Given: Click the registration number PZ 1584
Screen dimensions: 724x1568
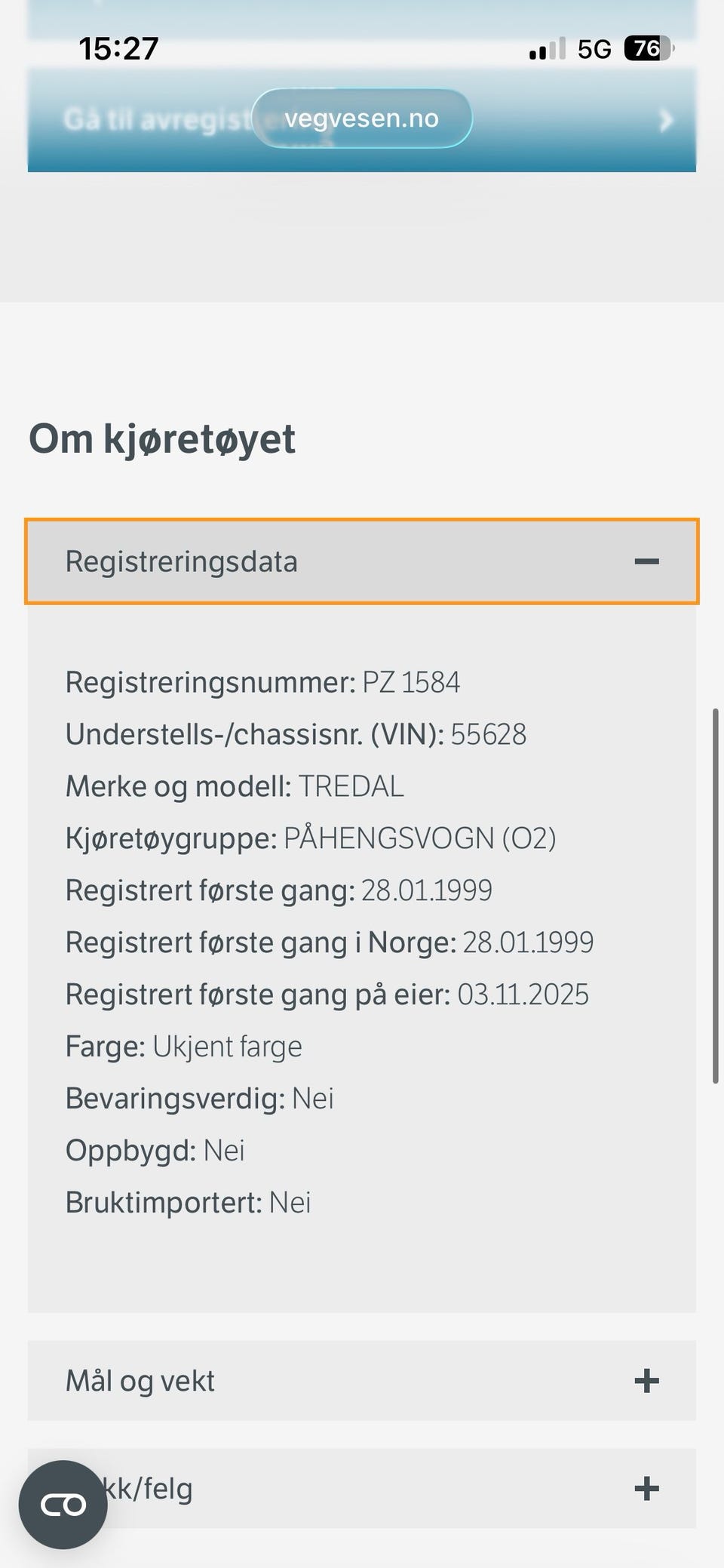Looking at the screenshot, I should [411, 682].
